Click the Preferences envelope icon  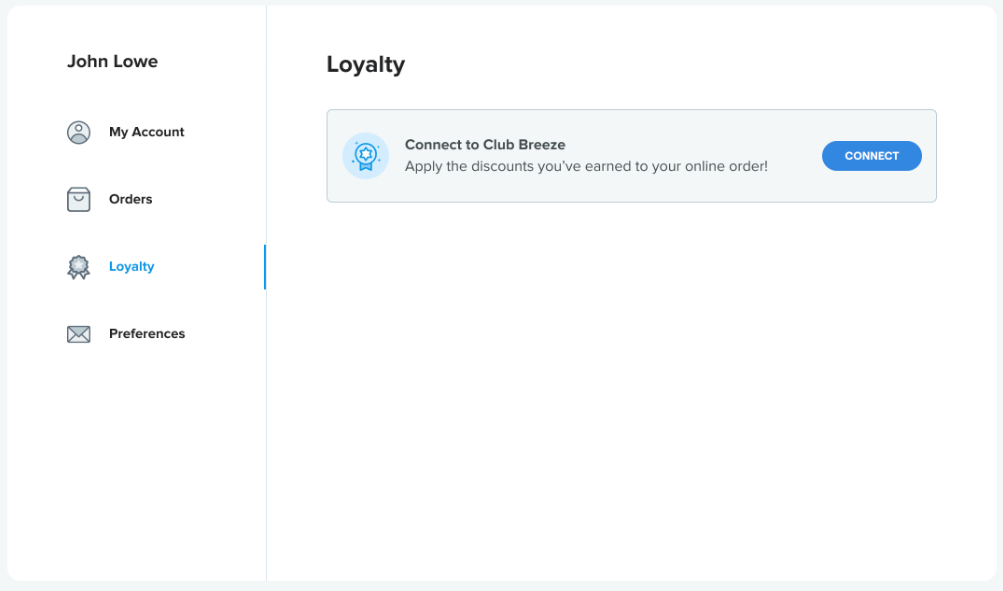coord(79,334)
